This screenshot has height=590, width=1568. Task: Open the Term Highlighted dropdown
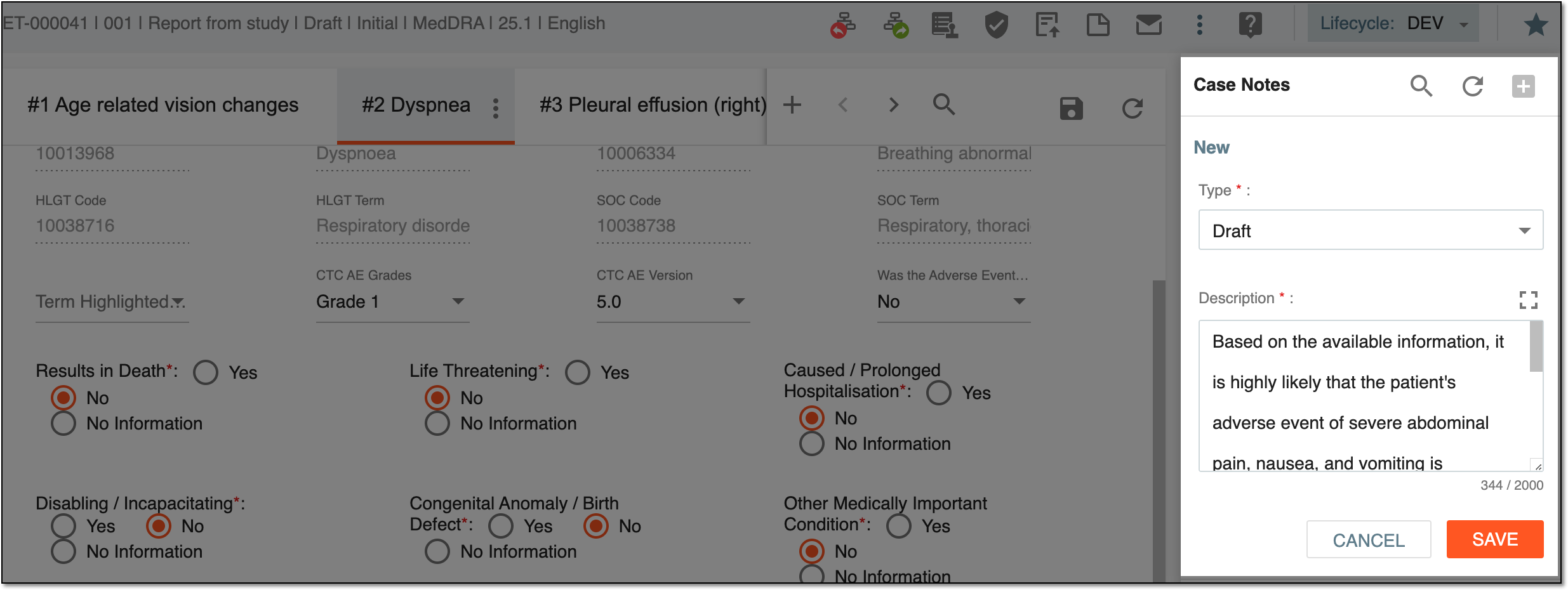pyautogui.click(x=112, y=302)
